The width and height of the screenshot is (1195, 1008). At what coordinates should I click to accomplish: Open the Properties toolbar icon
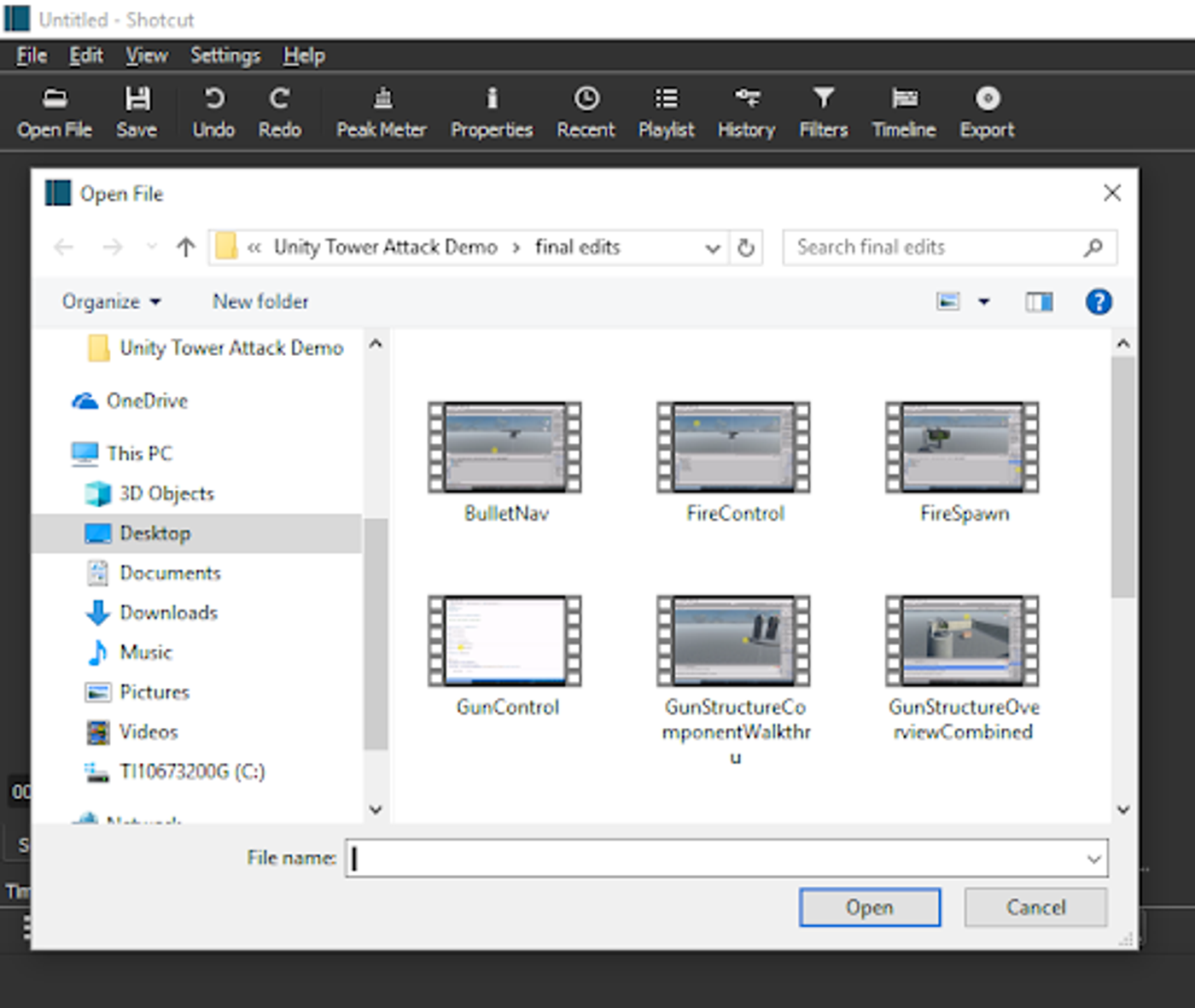coord(492,99)
